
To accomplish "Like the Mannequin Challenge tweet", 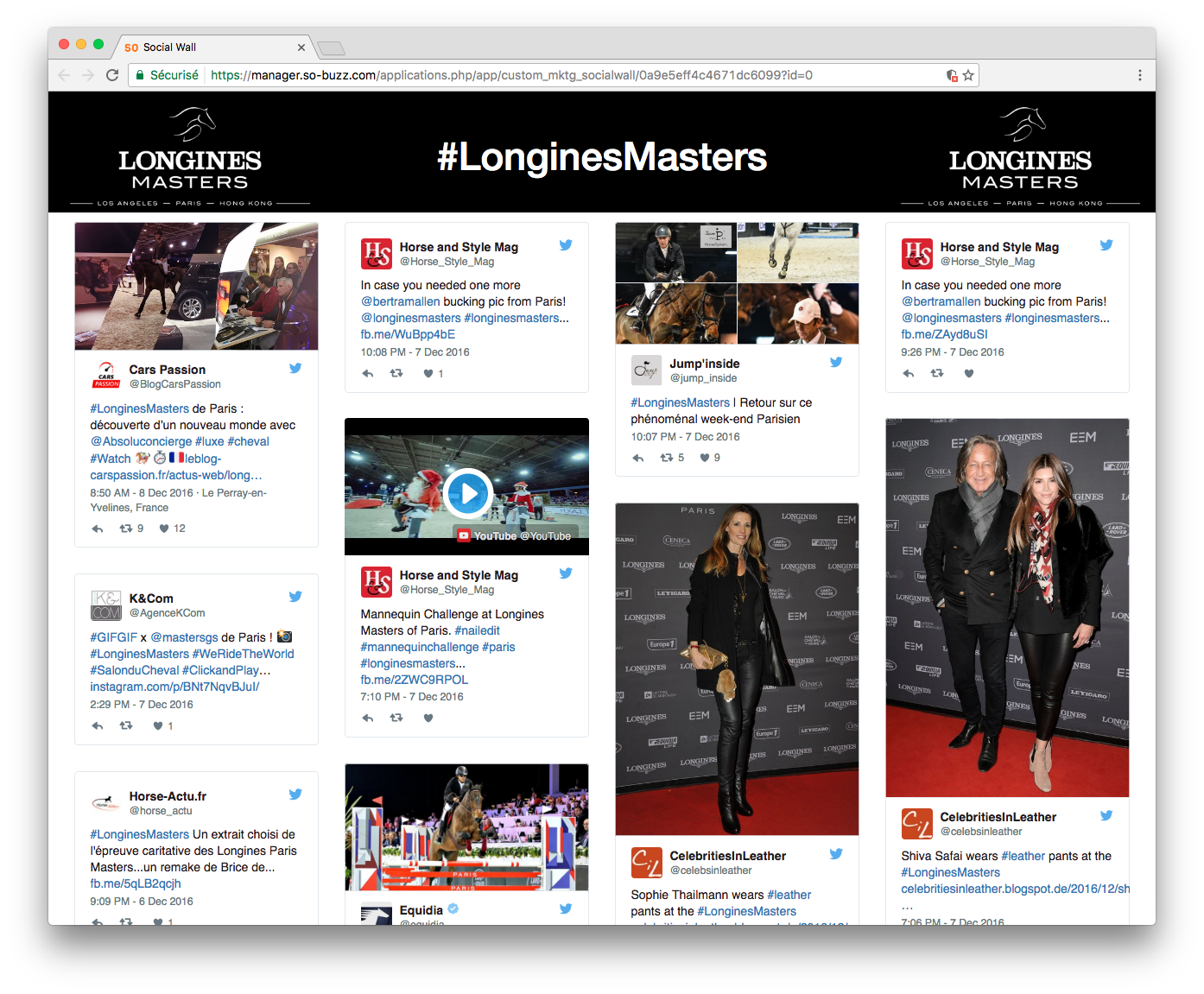I will click(428, 719).
